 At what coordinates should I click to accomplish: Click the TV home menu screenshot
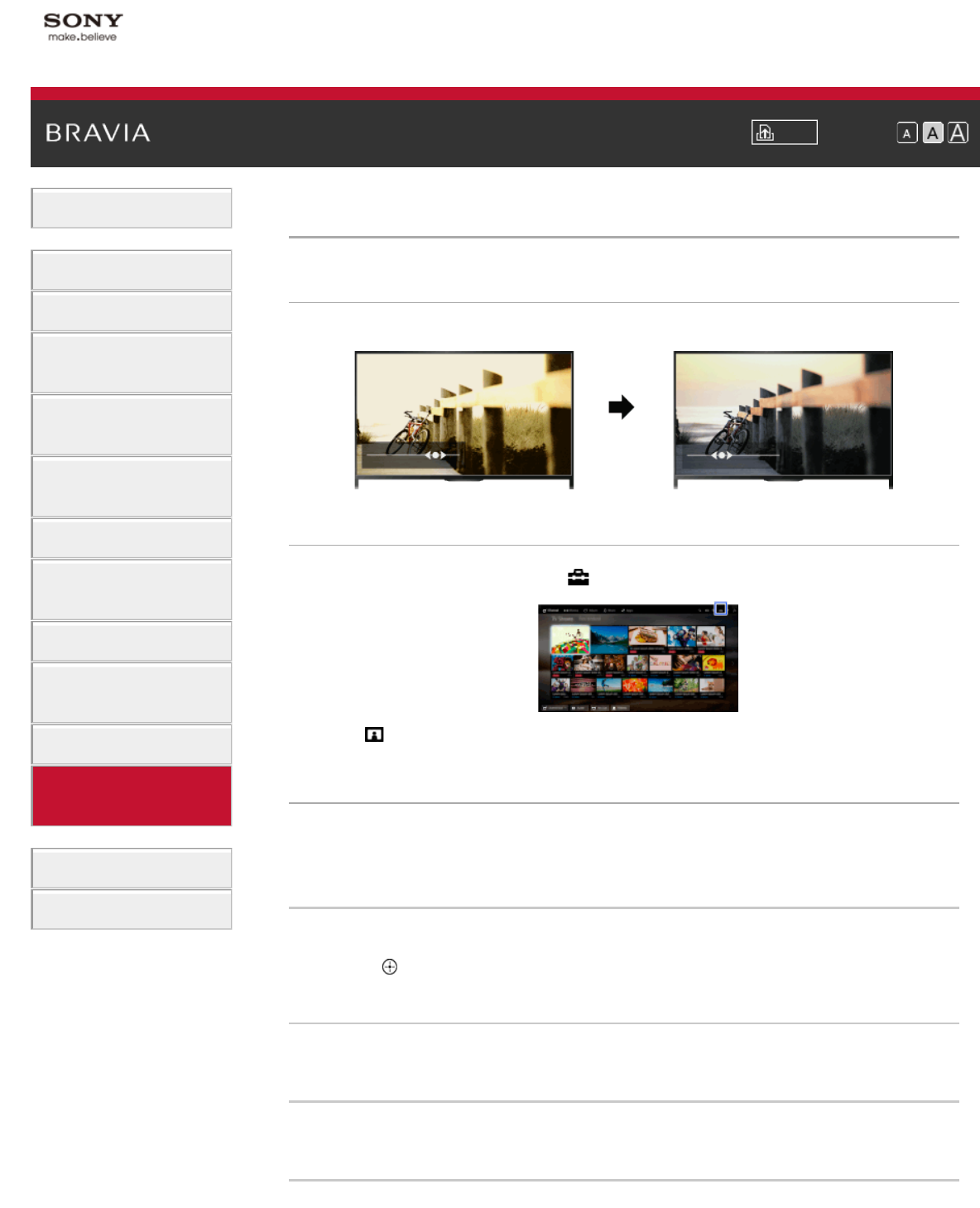[x=638, y=658]
